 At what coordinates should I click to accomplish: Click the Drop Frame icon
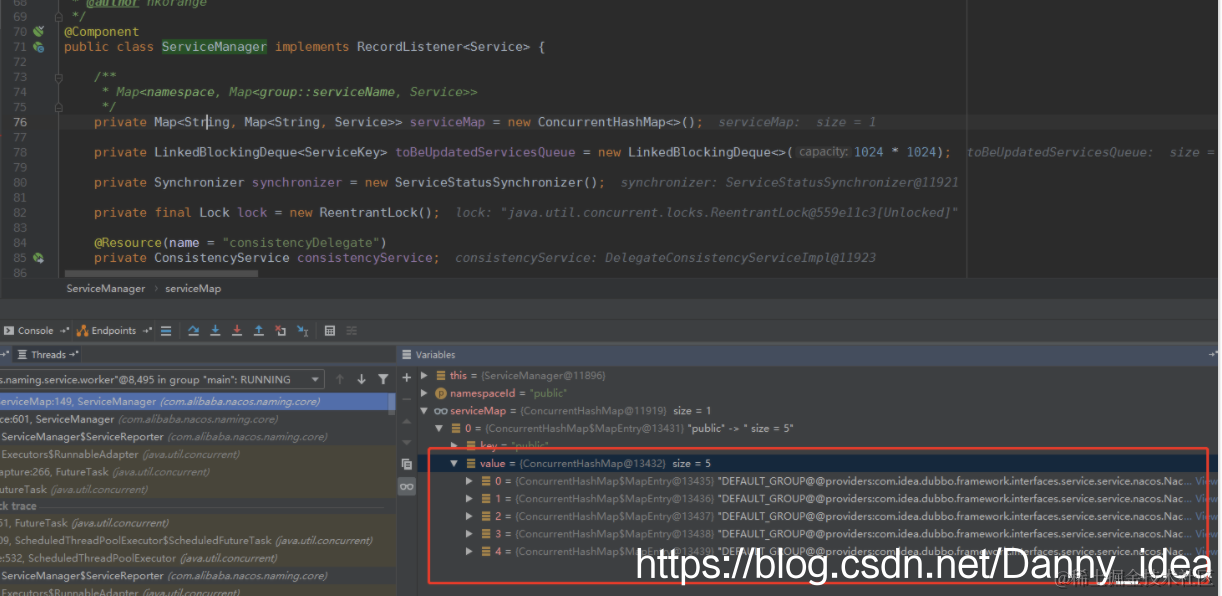click(x=280, y=331)
